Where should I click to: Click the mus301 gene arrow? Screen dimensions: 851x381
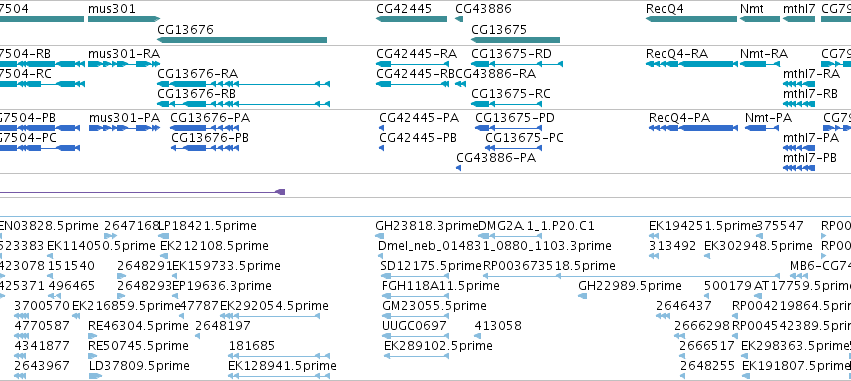point(124,19)
